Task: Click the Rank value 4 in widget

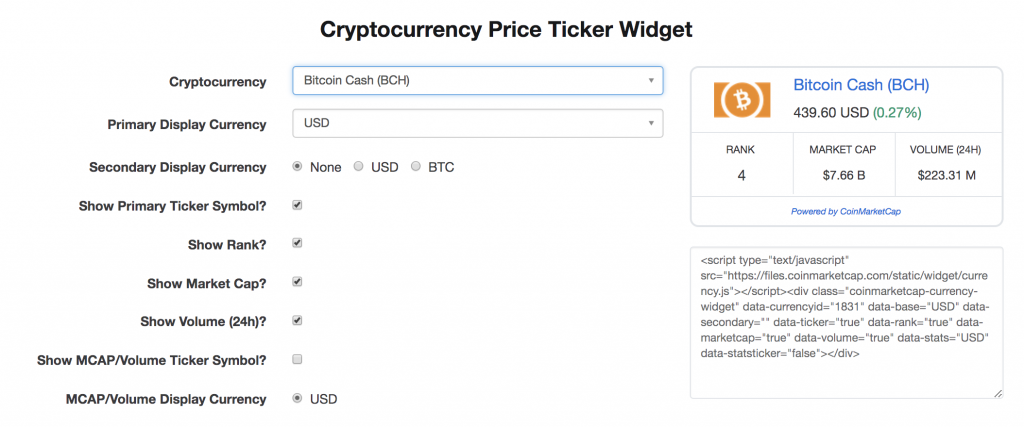Action: (x=741, y=176)
